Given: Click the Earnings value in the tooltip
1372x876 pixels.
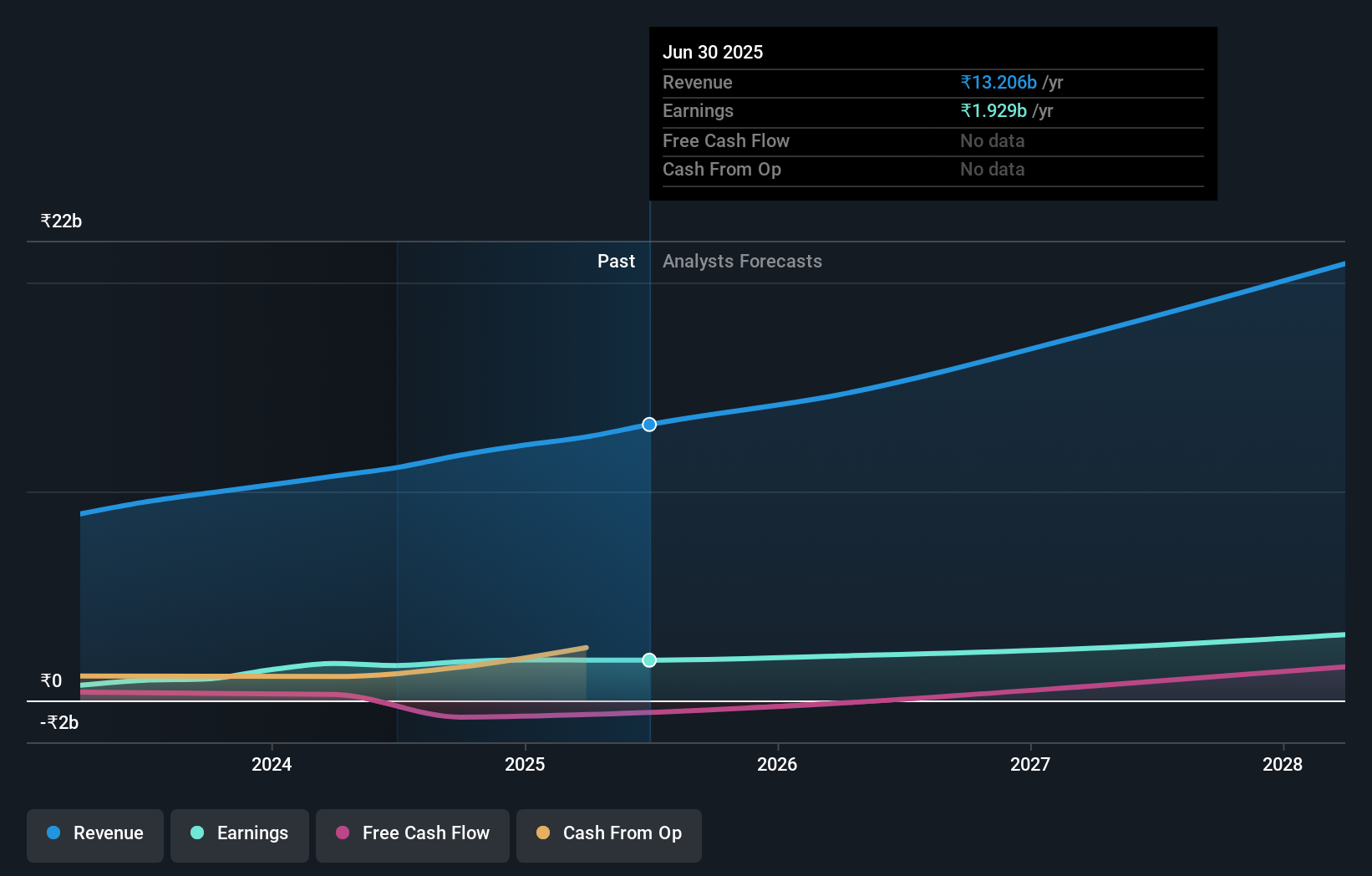Looking at the screenshot, I should tap(993, 110).
